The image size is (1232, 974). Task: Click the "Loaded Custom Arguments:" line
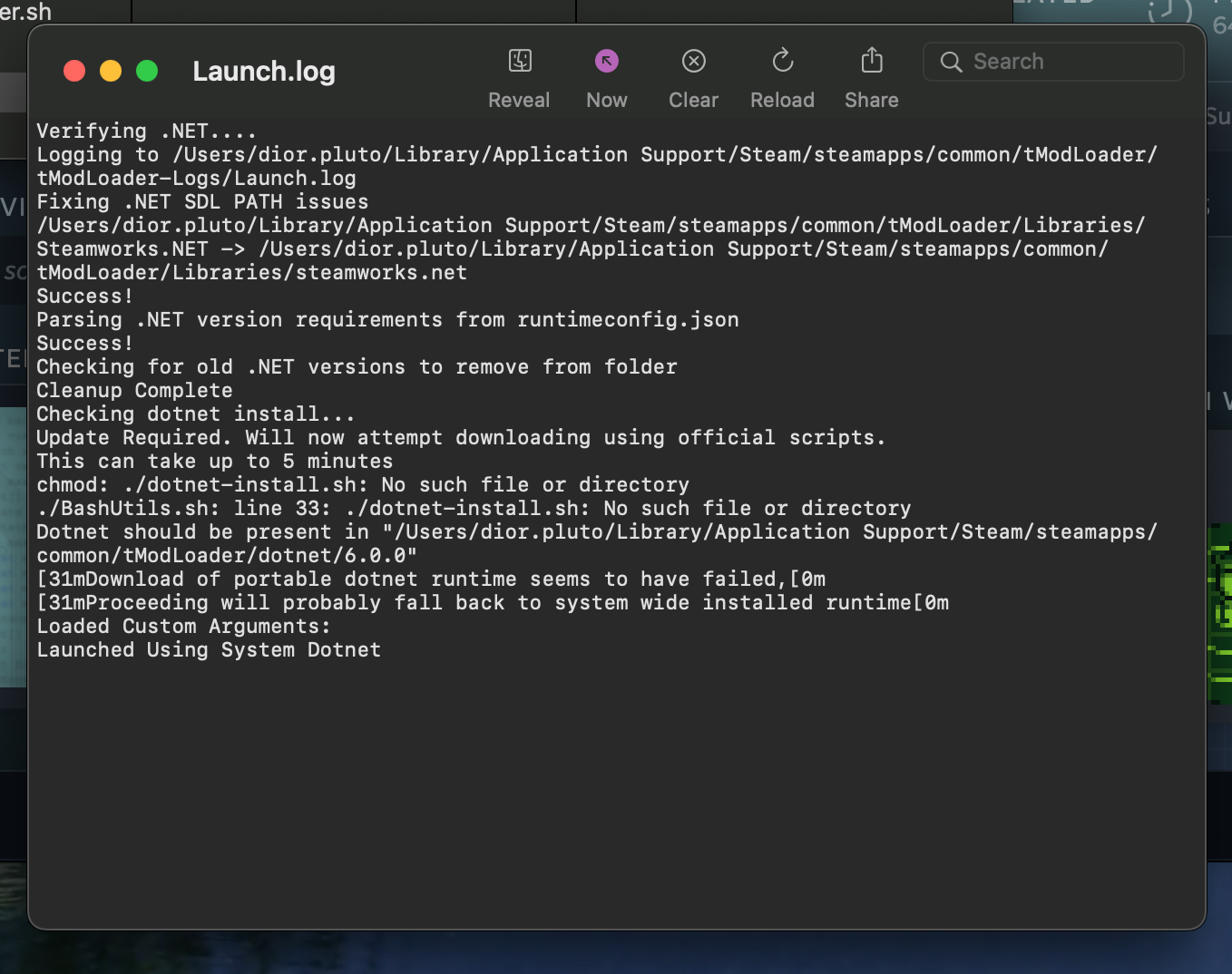pyautogui.click(x=183, y=627)
